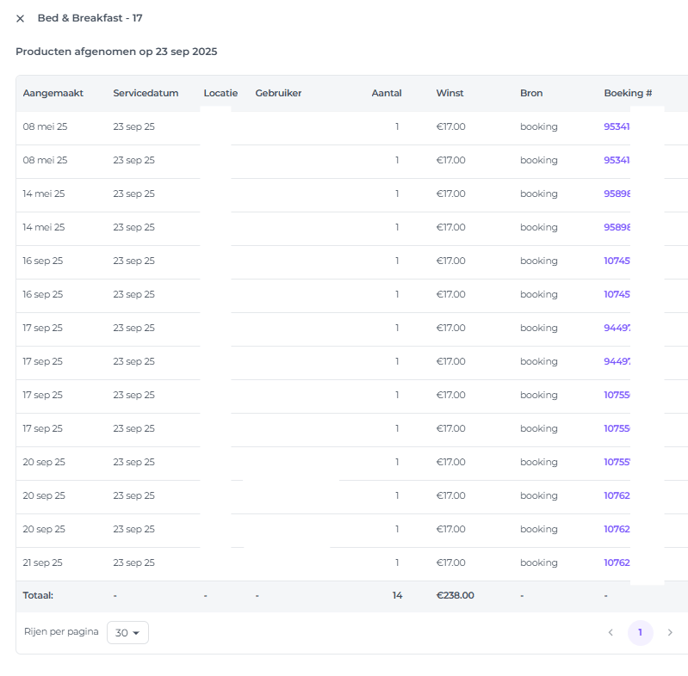688x676 pixels.
Task: Open booking link in the first 08 mei 25 row
Action: coord(616,127)
